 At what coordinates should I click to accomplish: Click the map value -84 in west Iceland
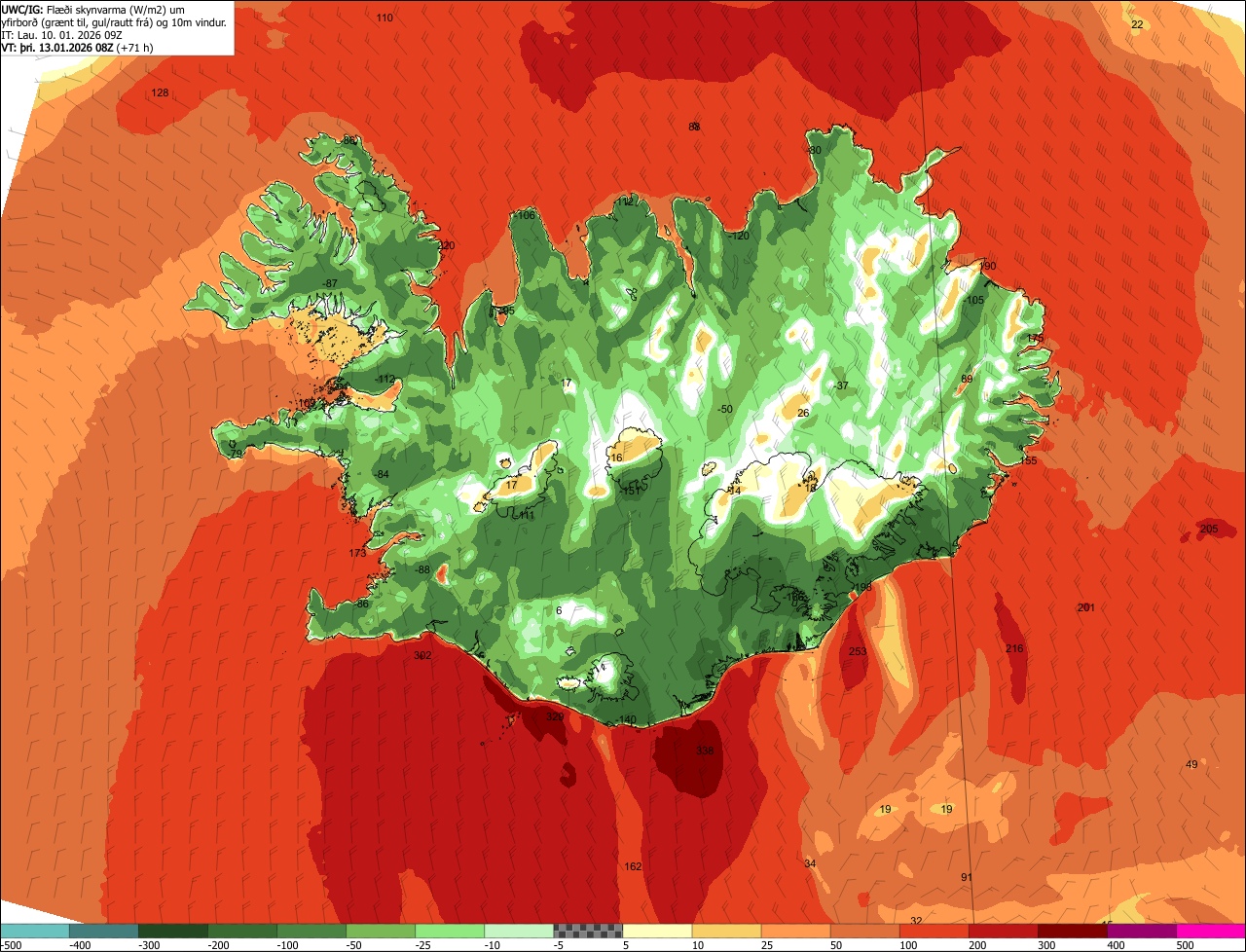(382, 474)
